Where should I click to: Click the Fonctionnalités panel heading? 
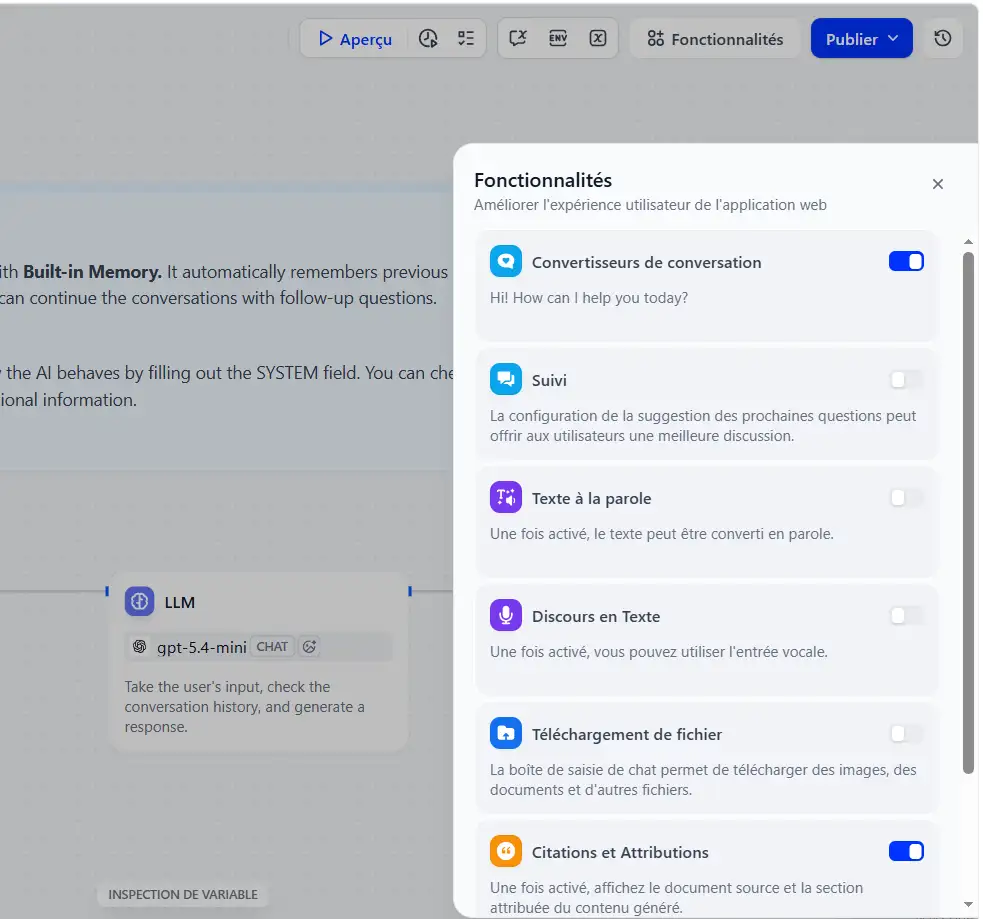[543, 181]
